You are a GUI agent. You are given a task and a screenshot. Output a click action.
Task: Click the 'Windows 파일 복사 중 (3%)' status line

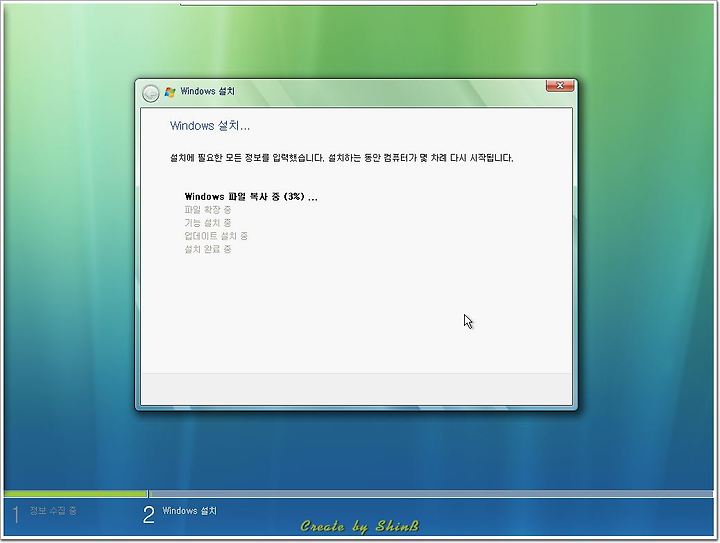(251, 197)
